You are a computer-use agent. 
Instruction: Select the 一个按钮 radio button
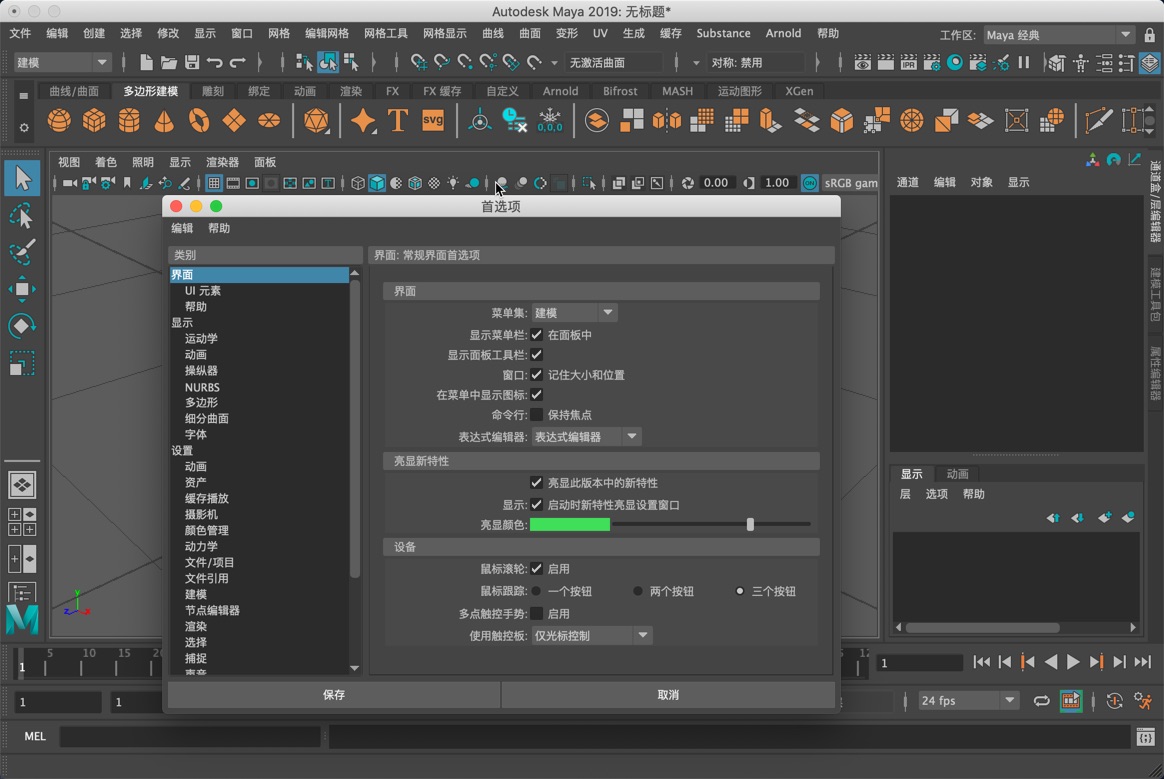click(538, 591)
